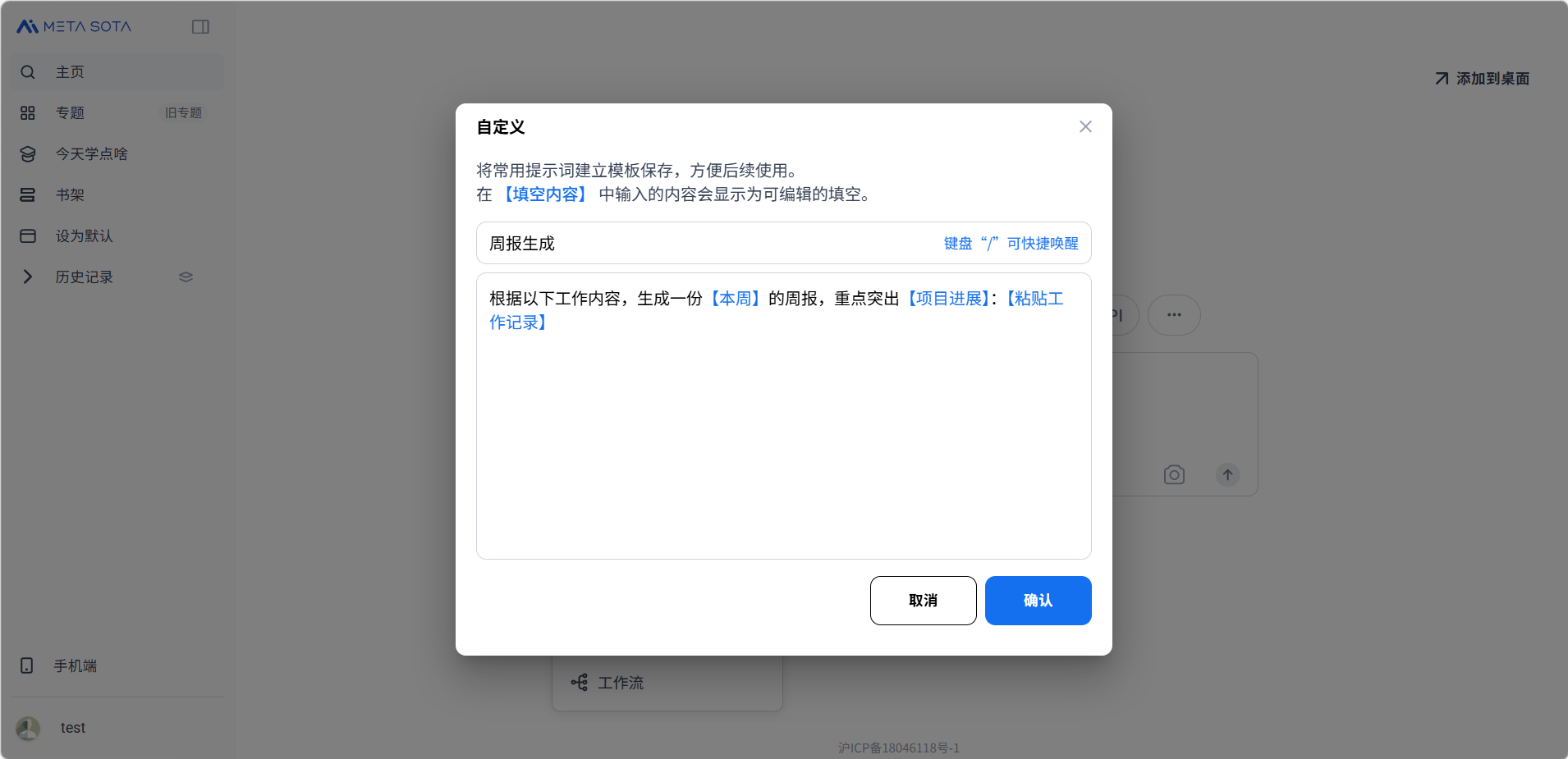Collapse the sidebar panel toggle icon
Viewport: 1568px width, 759px height.
coord(200,27)
